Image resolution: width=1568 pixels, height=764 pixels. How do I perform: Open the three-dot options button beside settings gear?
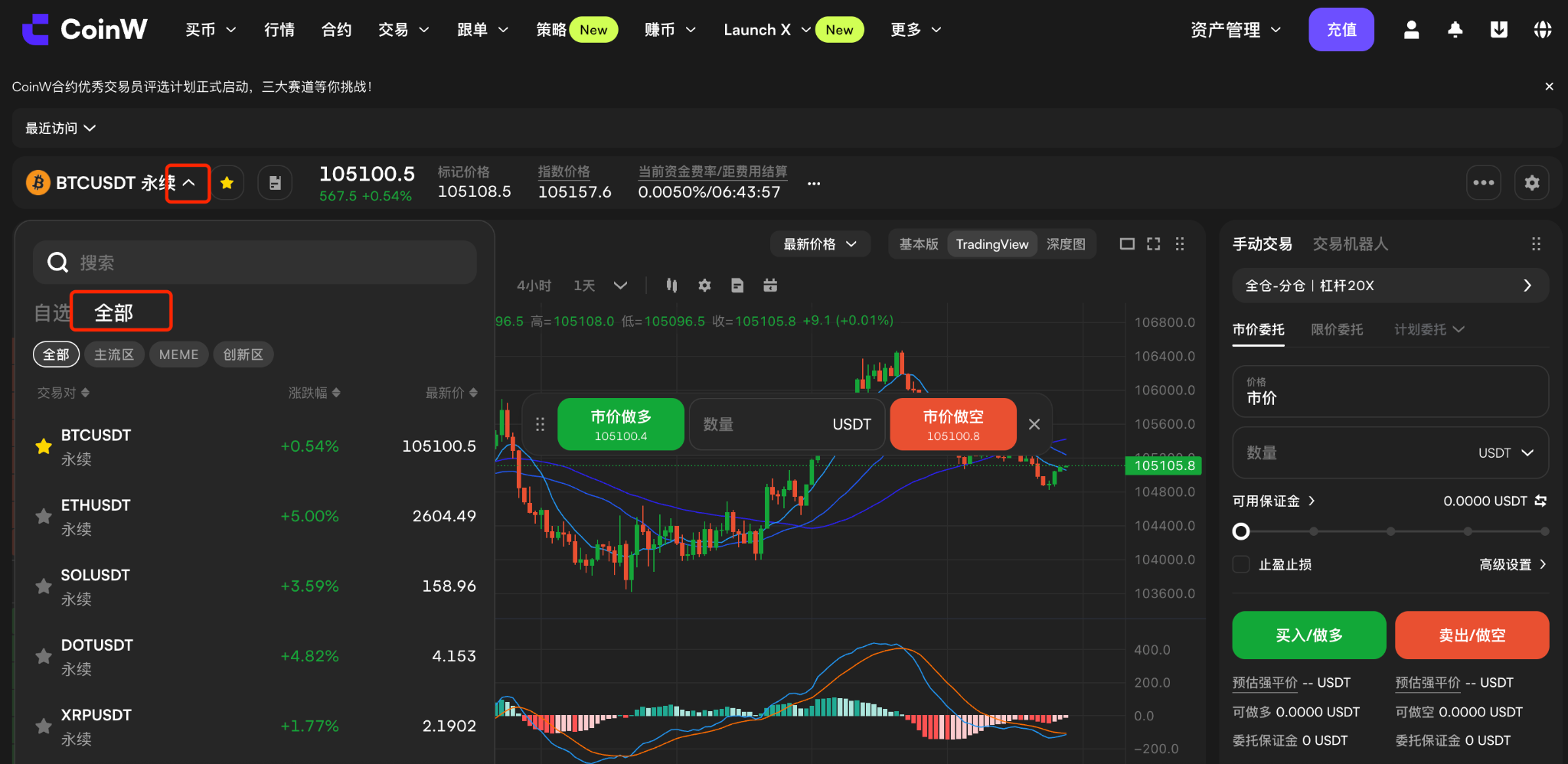[1484, 183]
